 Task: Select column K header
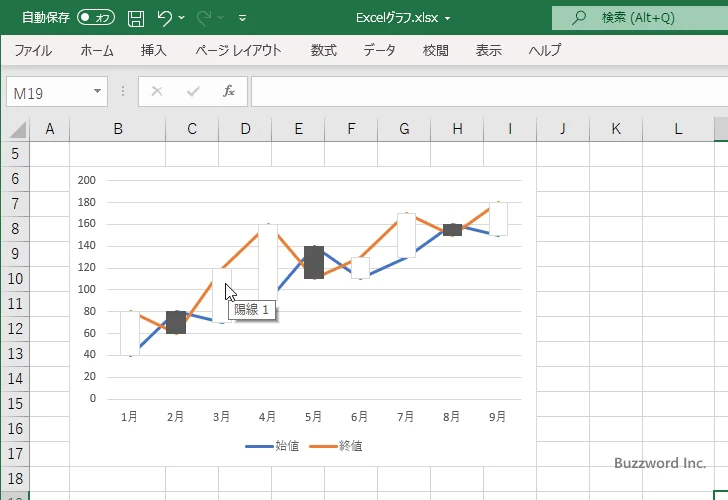click(616, 129)
